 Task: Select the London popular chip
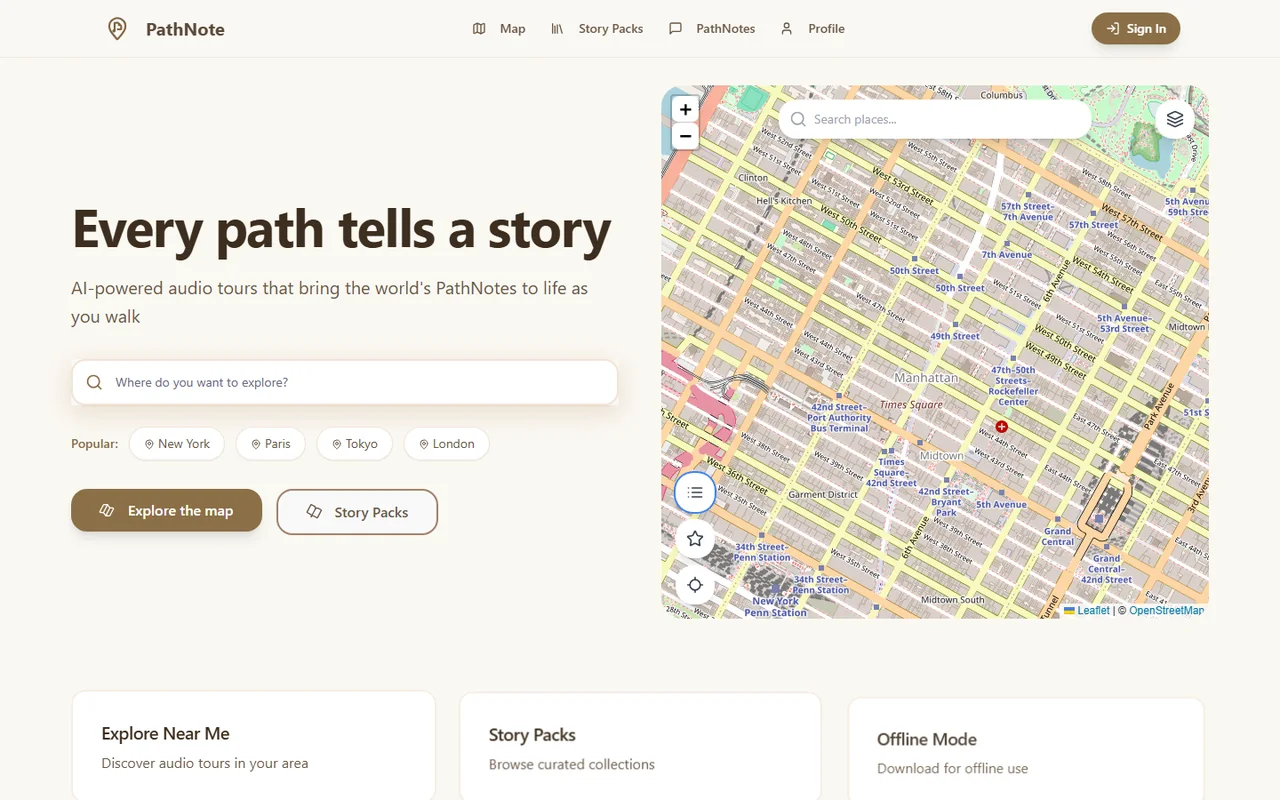[x=446, y=444]
